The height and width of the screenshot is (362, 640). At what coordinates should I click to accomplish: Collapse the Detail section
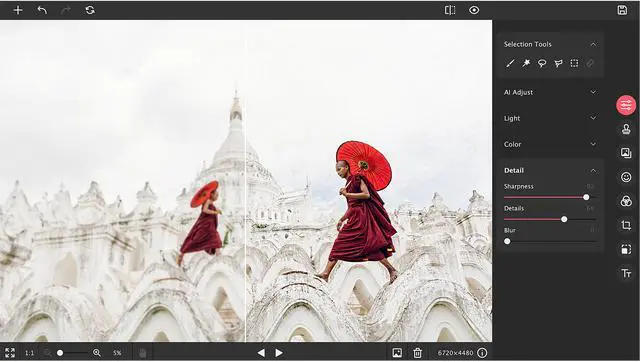click(x=593, y=171)
